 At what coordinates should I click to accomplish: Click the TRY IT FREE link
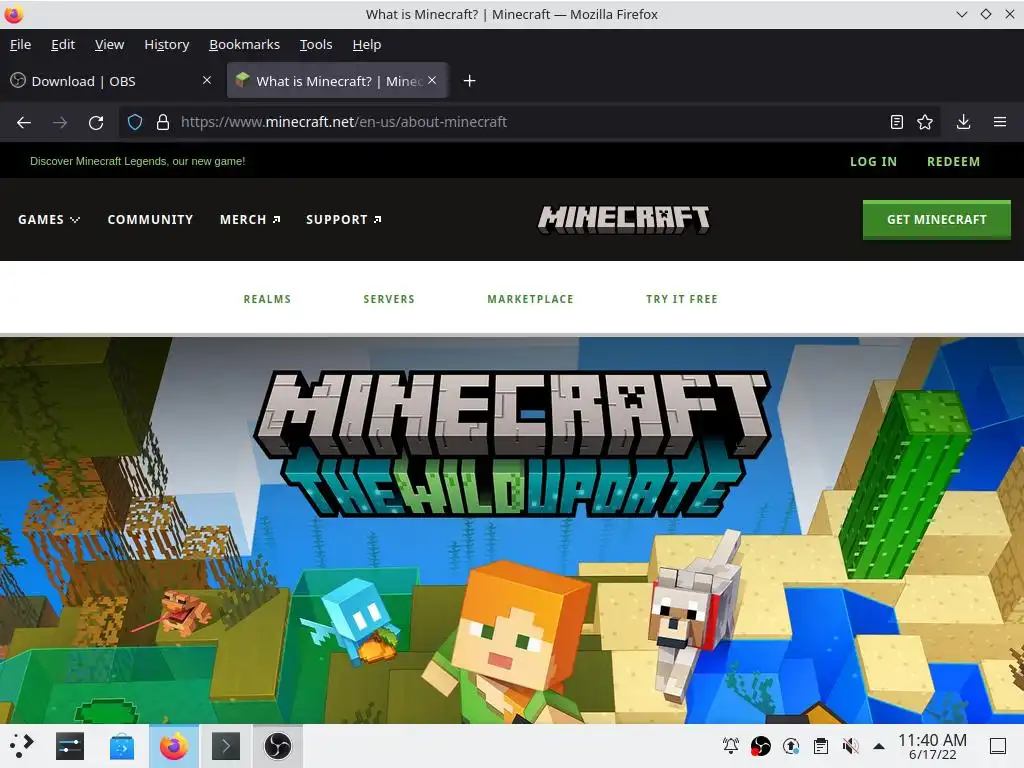pos(682,299)
